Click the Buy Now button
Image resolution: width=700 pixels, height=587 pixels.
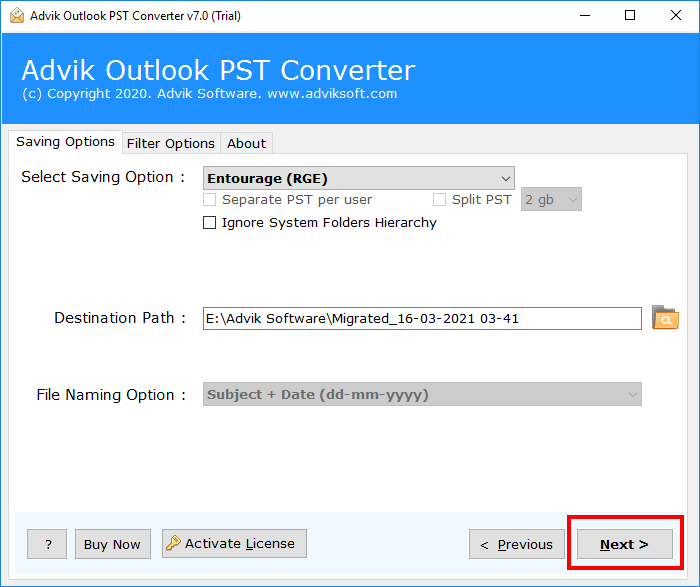[112, 544]
